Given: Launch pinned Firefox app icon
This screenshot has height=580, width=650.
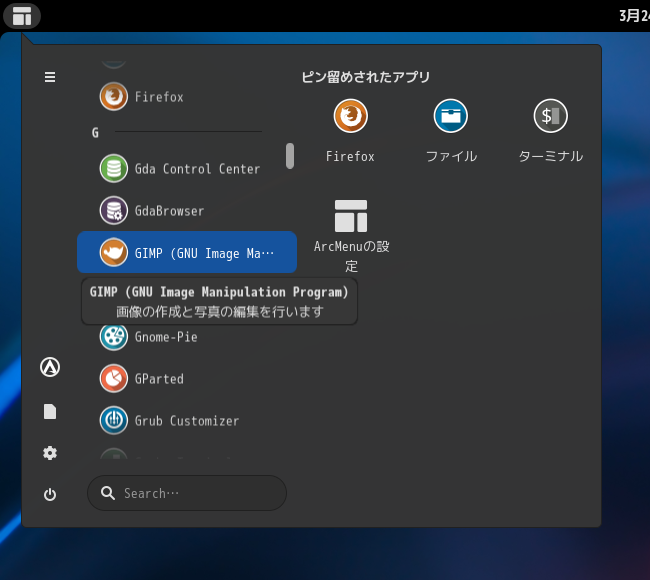Looking at the screenshot, I should click(351, 116).
